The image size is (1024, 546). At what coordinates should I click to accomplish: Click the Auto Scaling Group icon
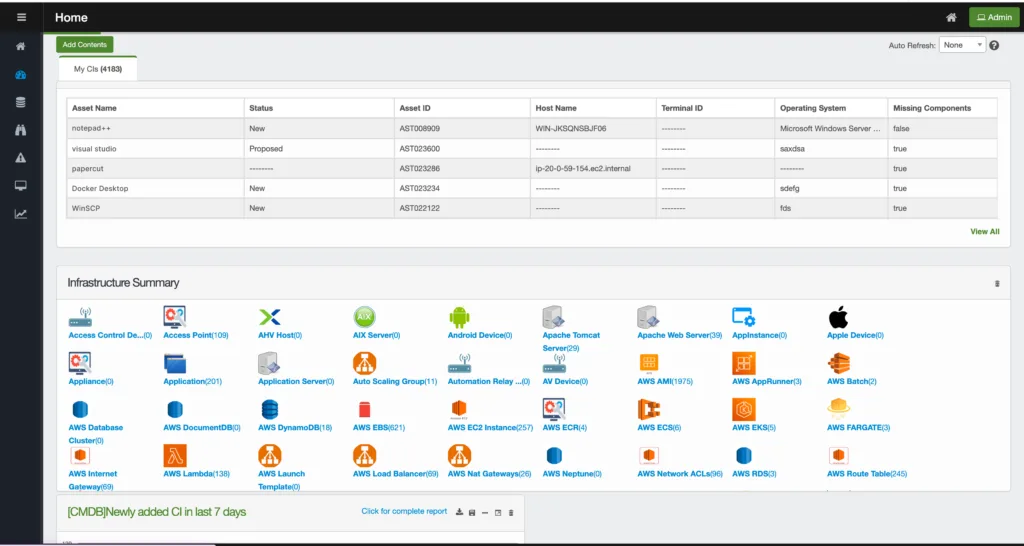364,363
